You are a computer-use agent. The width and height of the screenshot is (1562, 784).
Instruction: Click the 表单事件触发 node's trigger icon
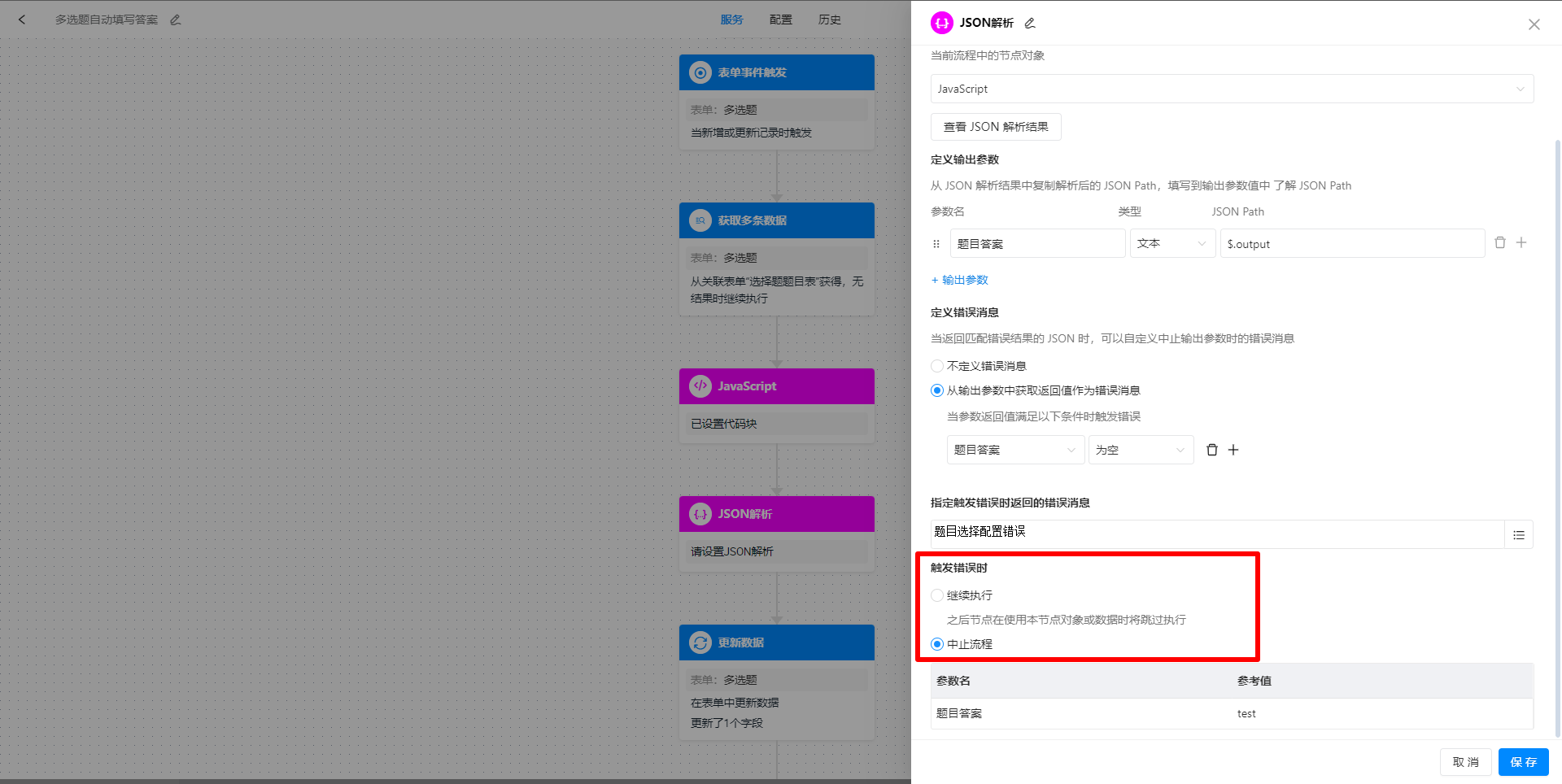[x=700, y=72]
